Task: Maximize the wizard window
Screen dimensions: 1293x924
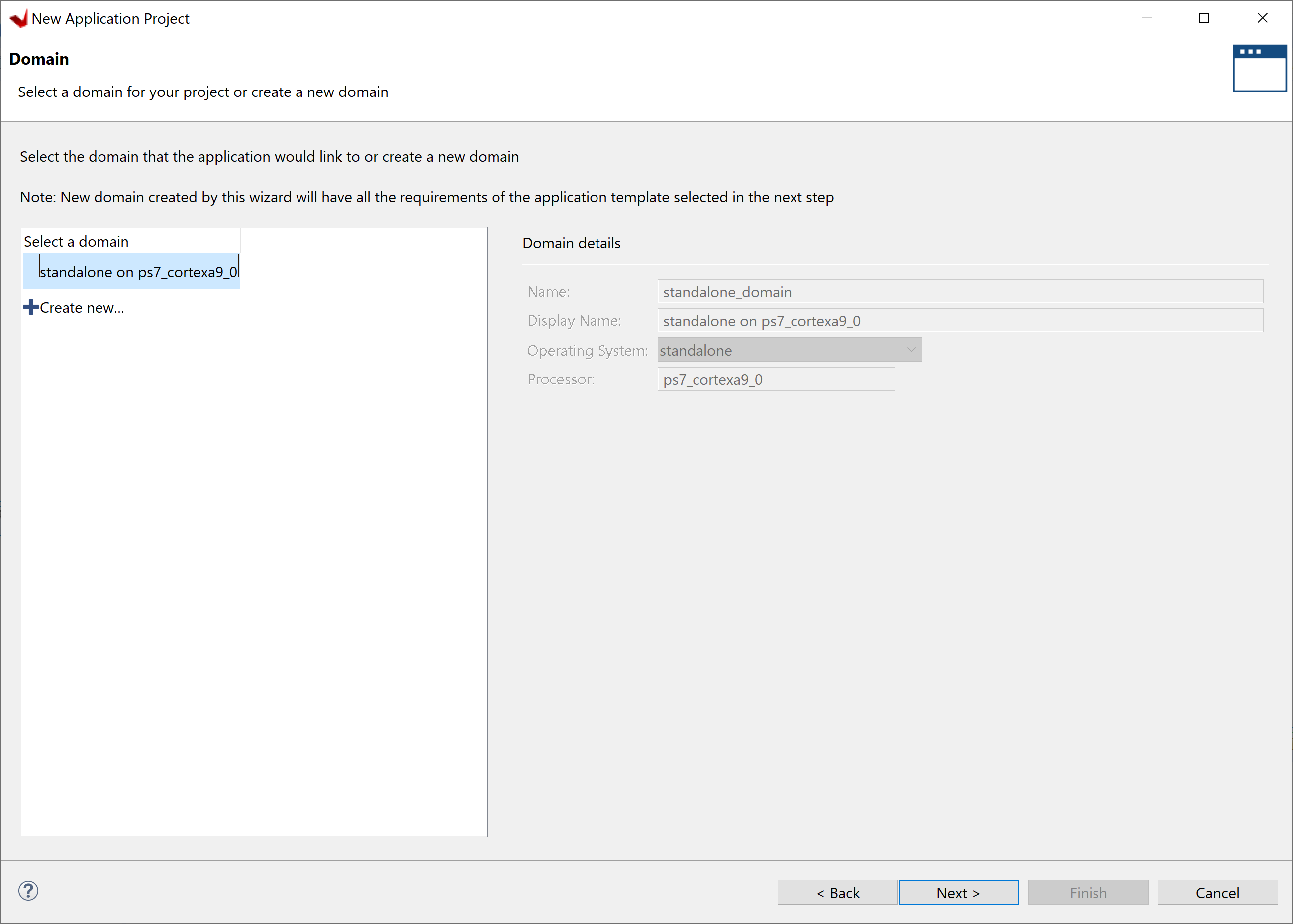Action: pos(1204,18)
